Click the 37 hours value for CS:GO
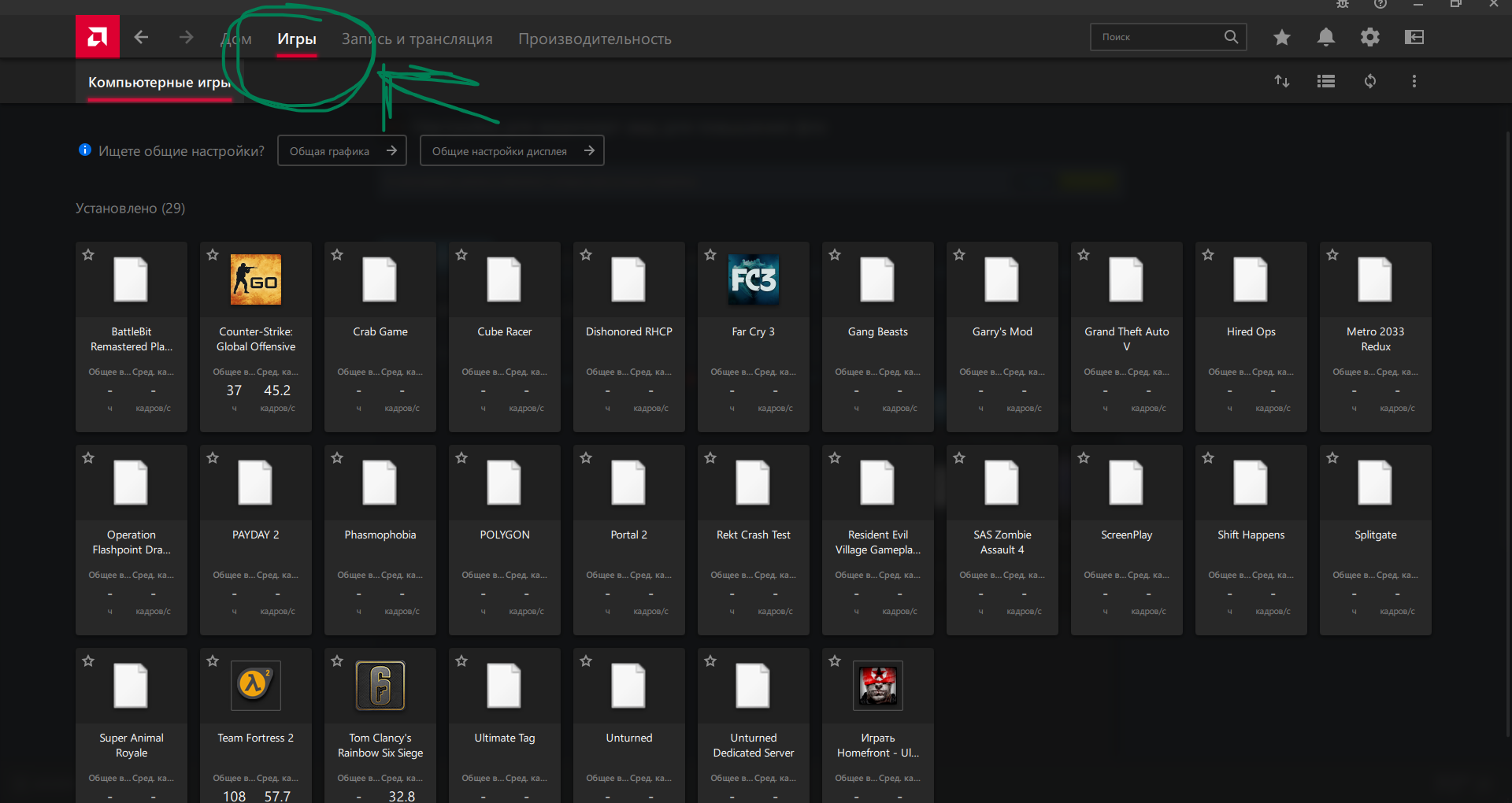 point(234,390)
